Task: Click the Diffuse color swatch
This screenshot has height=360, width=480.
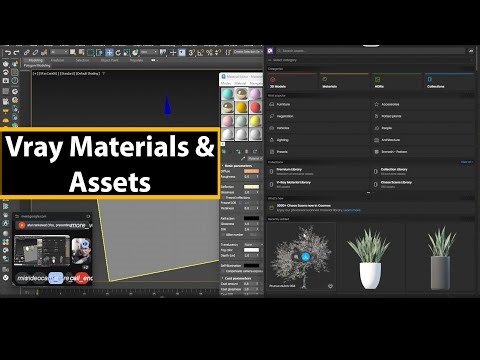Action: (251, 171)
